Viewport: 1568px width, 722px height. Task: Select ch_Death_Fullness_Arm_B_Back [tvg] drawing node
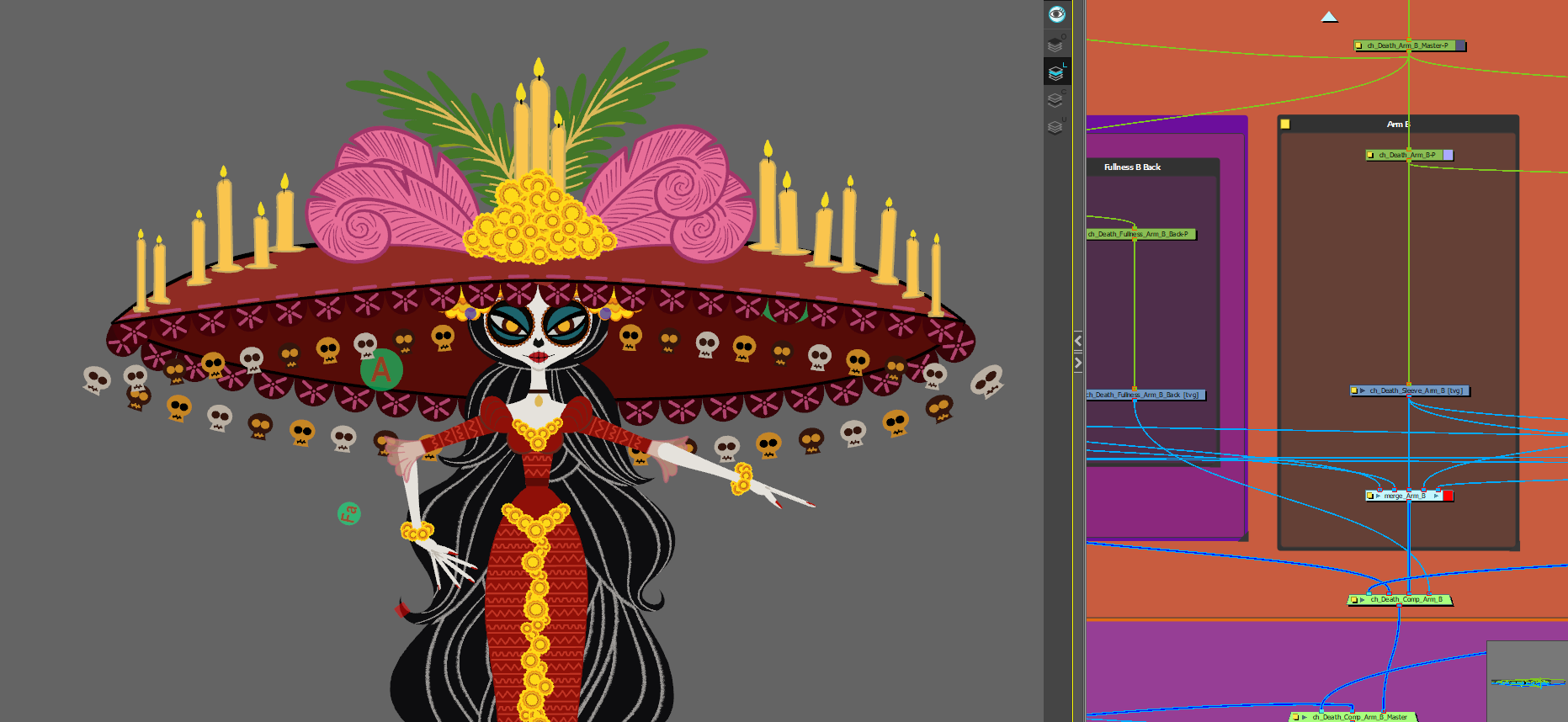[1145, 395]
